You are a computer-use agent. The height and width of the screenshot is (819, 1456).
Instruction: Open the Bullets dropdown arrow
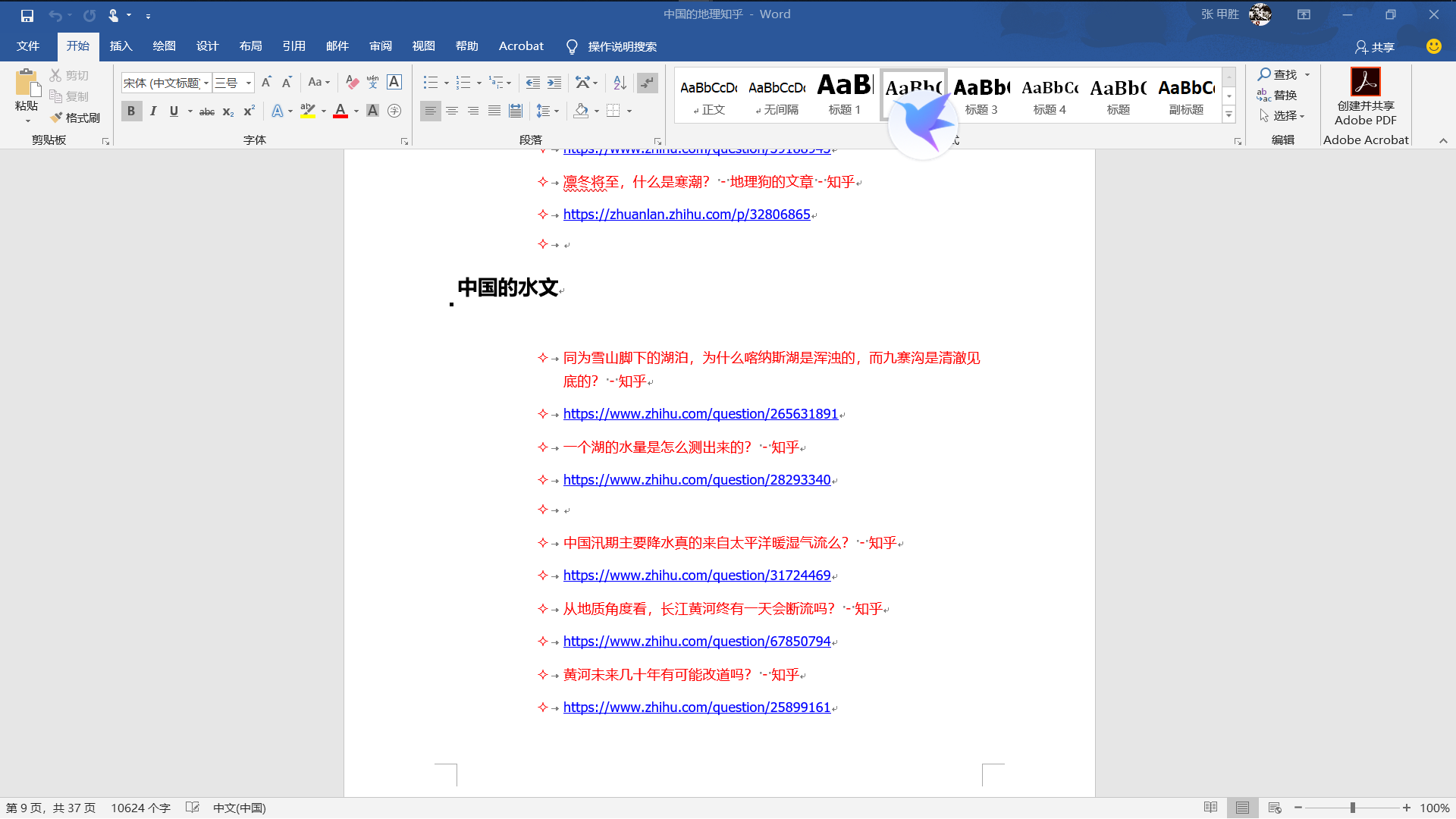pyautogui.click(x=446, y=83)
